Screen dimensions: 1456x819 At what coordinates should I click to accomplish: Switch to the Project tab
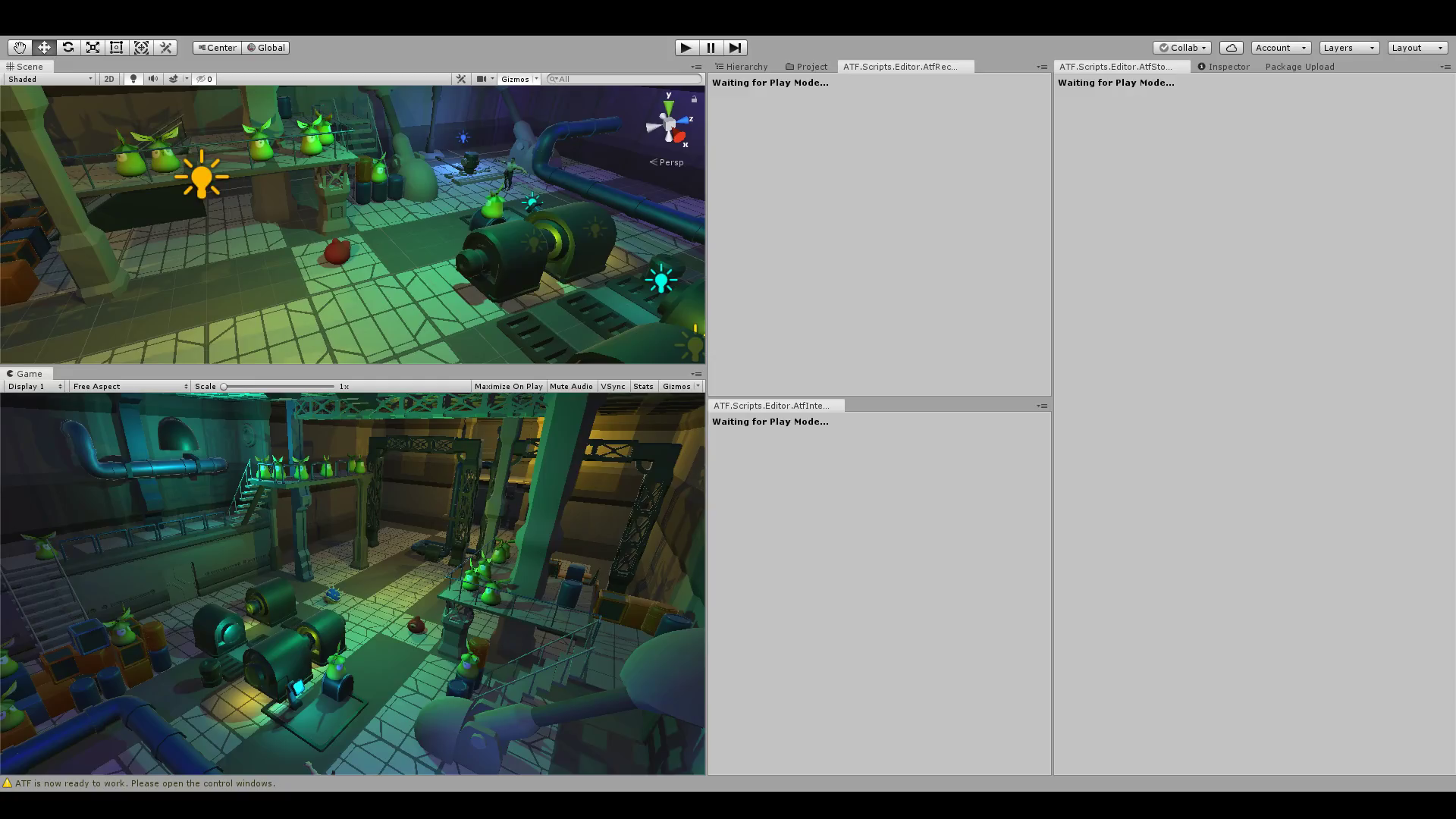(x=806, y=67)
